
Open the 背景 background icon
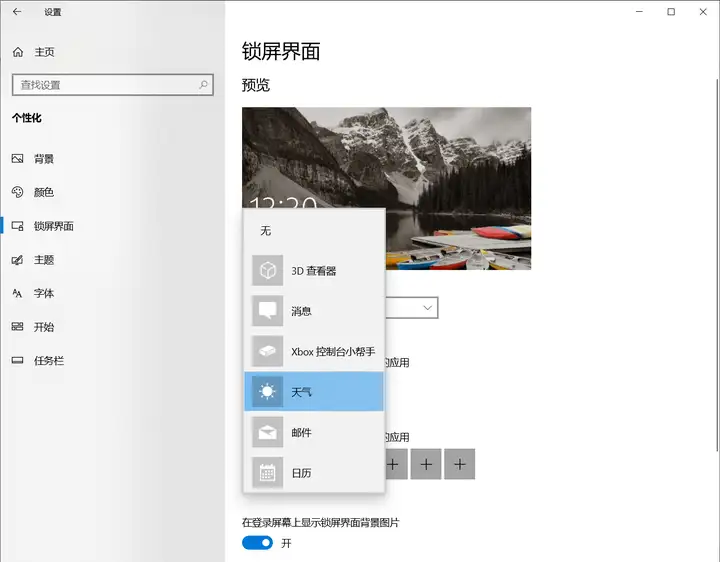17,159
